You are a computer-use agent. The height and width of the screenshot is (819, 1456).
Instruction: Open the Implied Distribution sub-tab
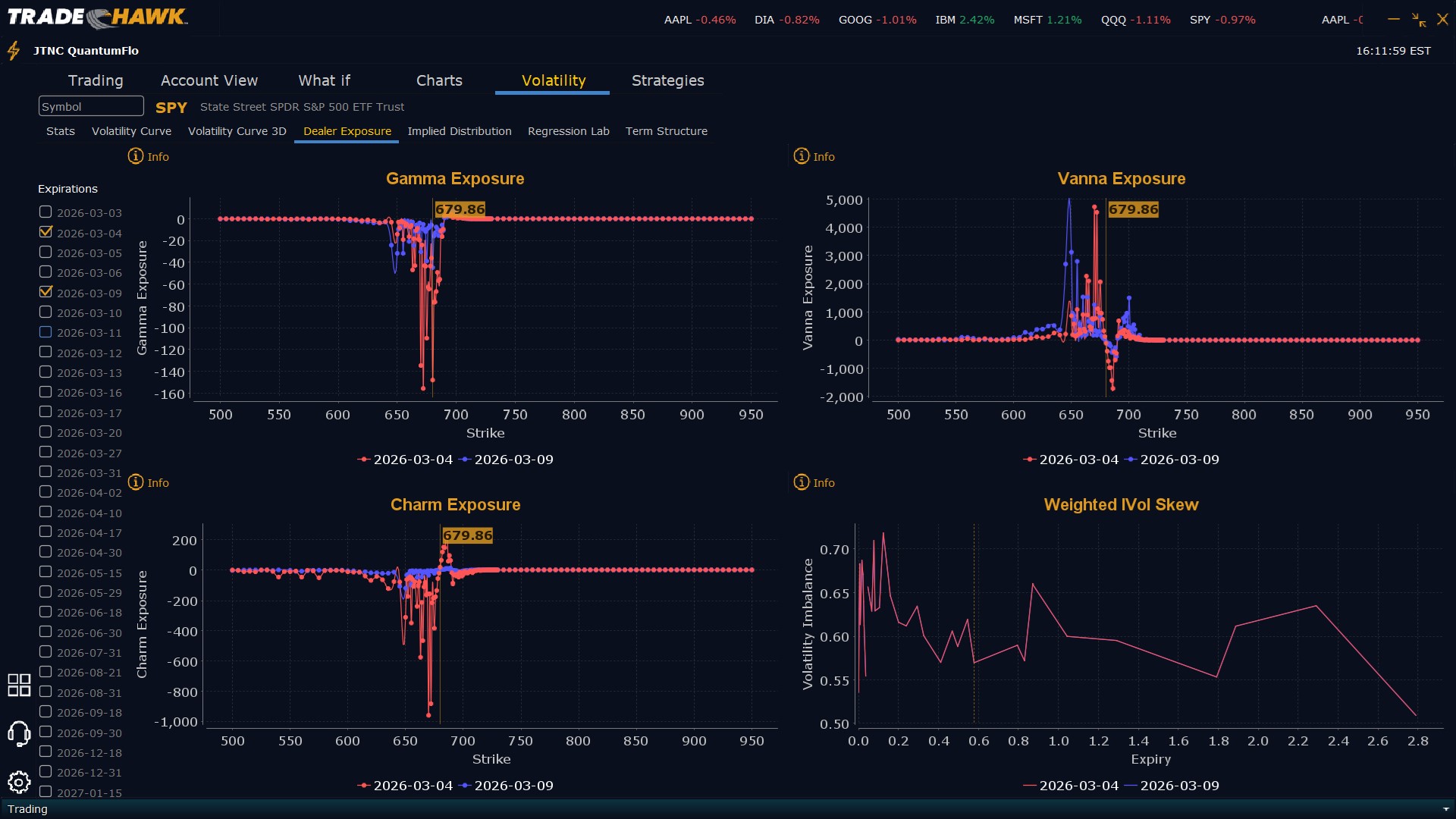tap(459, 131)
